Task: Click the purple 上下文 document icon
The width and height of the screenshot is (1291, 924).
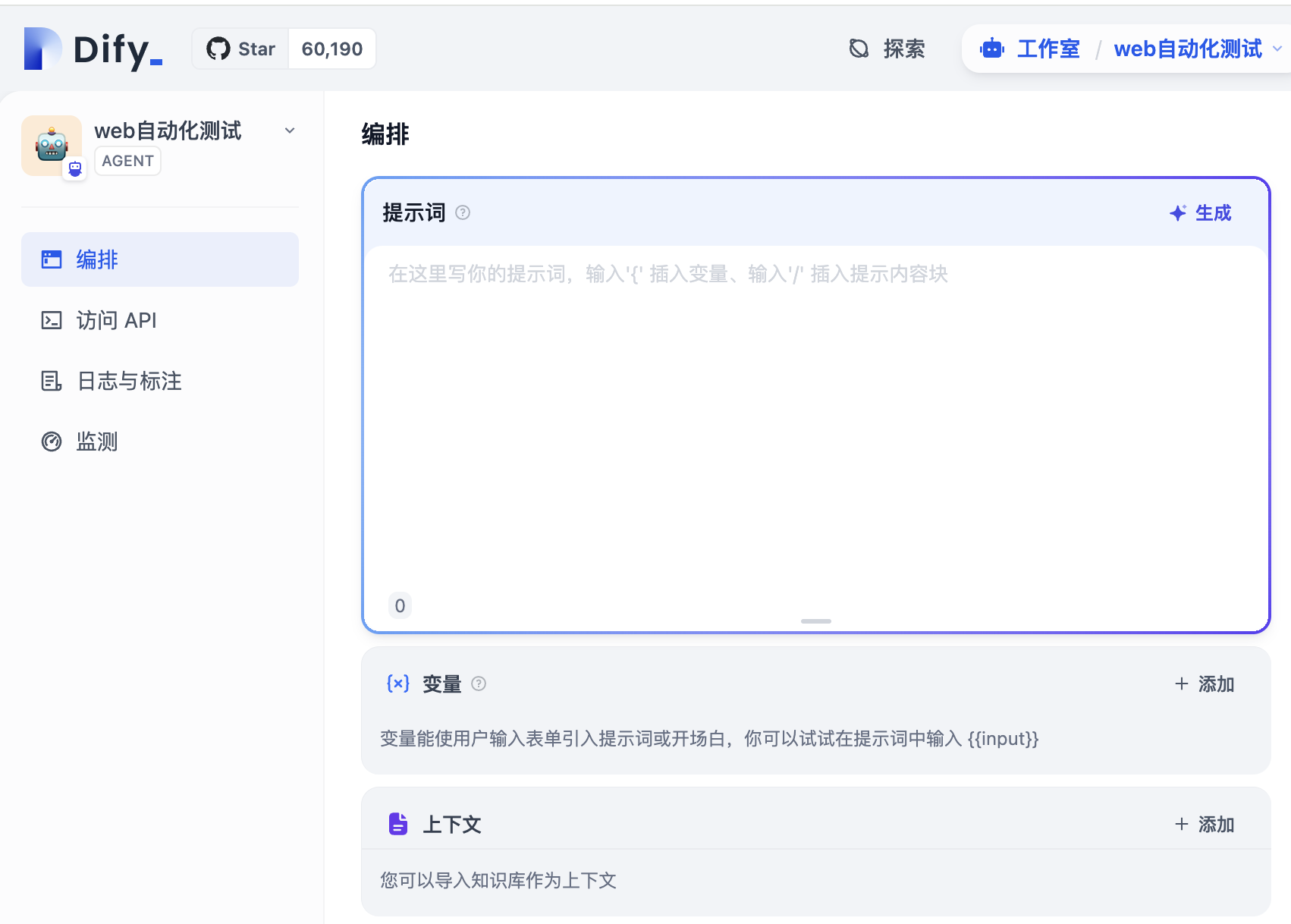Action: 398,824
